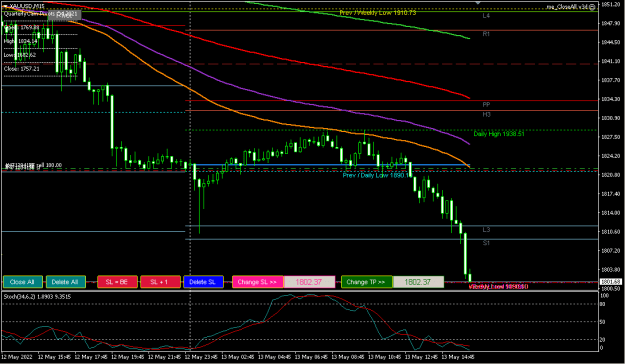Click the S1 support level label
The height and width of the screenshot is (364, 625).
tap(486, 243)
